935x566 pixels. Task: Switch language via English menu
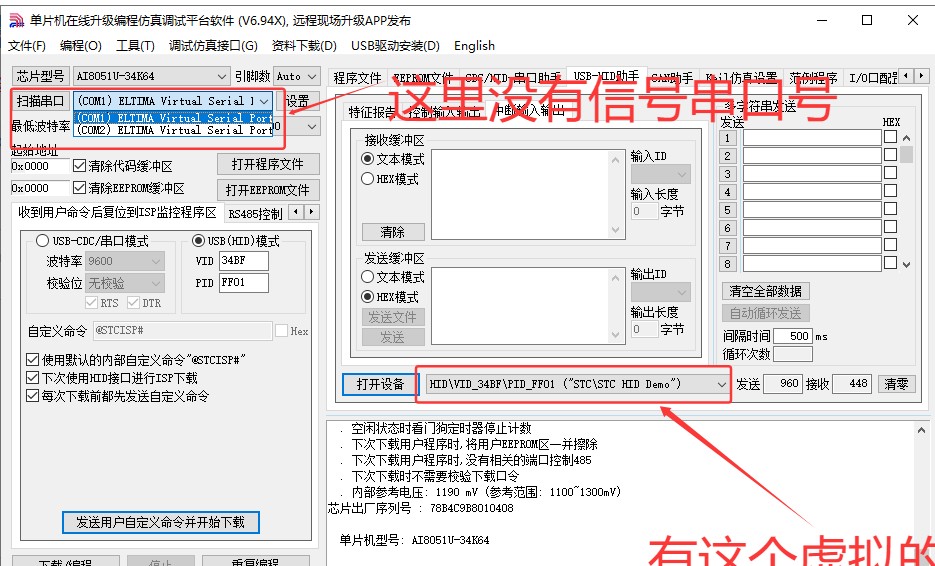click(474, 46)
